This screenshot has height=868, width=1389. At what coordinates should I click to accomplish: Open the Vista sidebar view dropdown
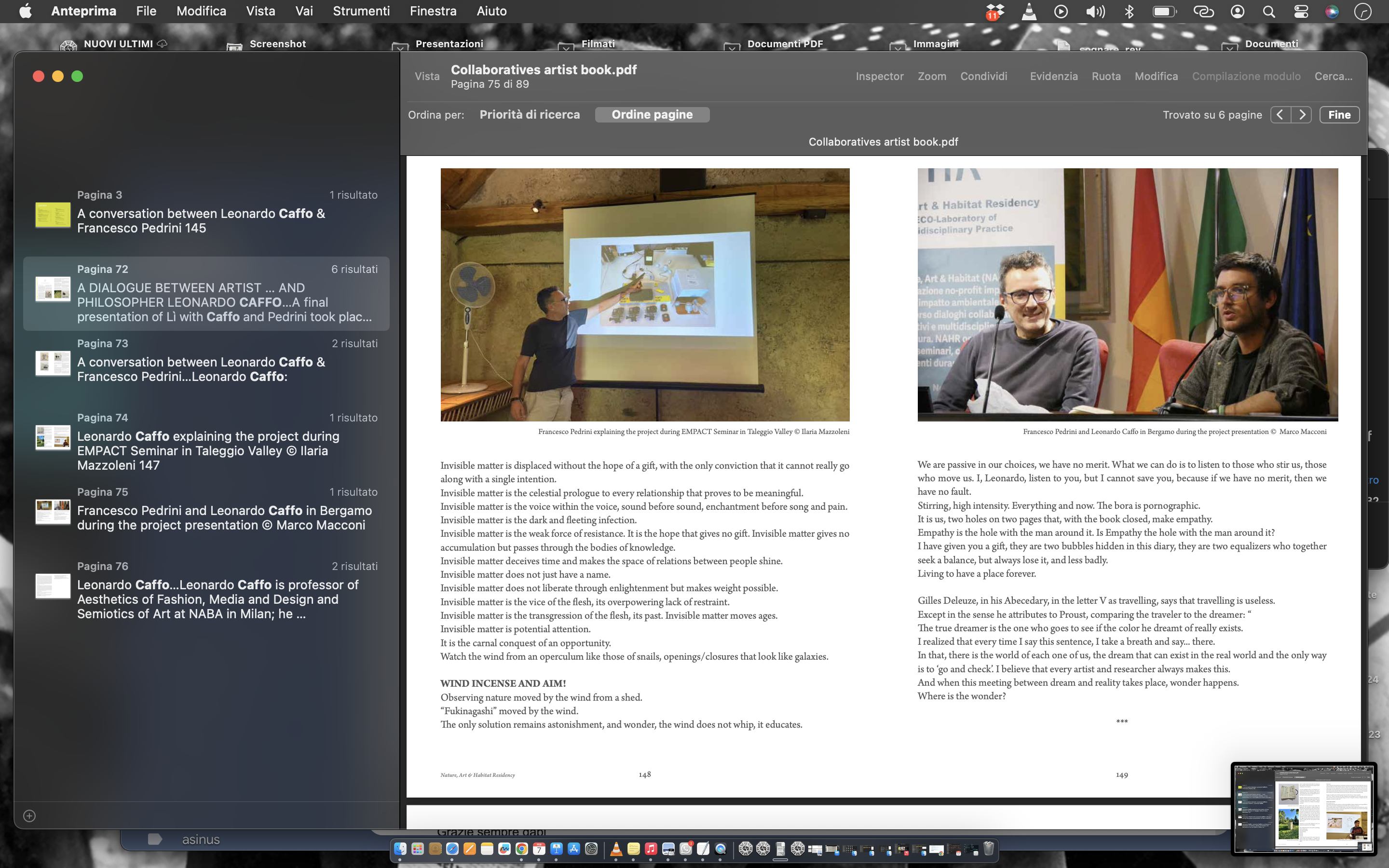427,76
